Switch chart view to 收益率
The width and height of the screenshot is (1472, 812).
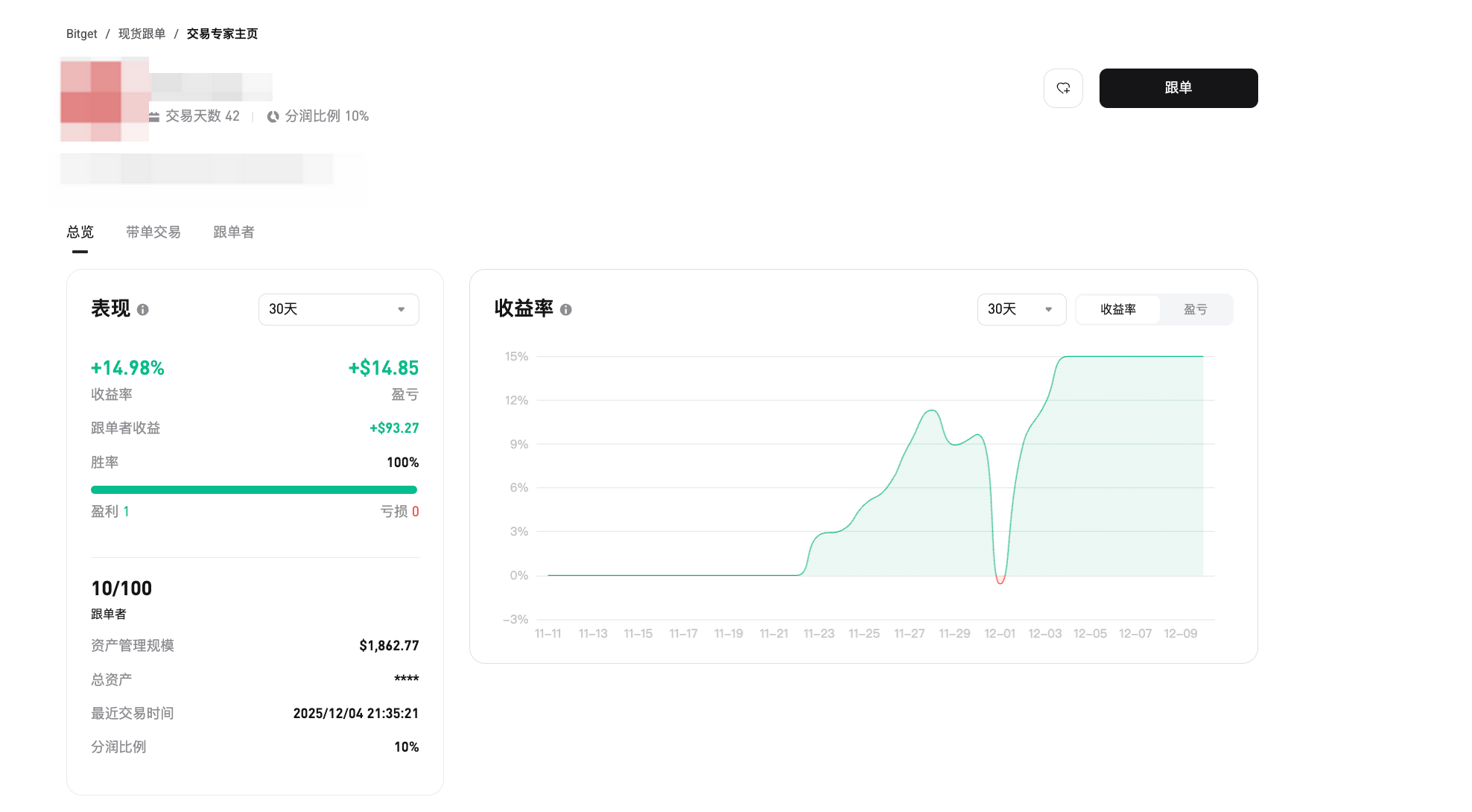[1117, 309]
